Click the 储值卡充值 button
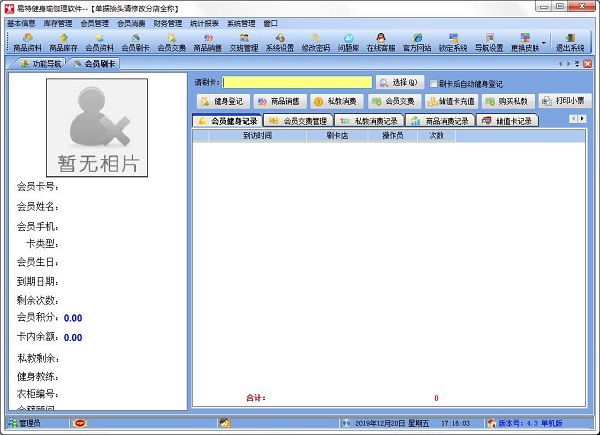Viewport: 600px width, 435px height. (450, 101)
